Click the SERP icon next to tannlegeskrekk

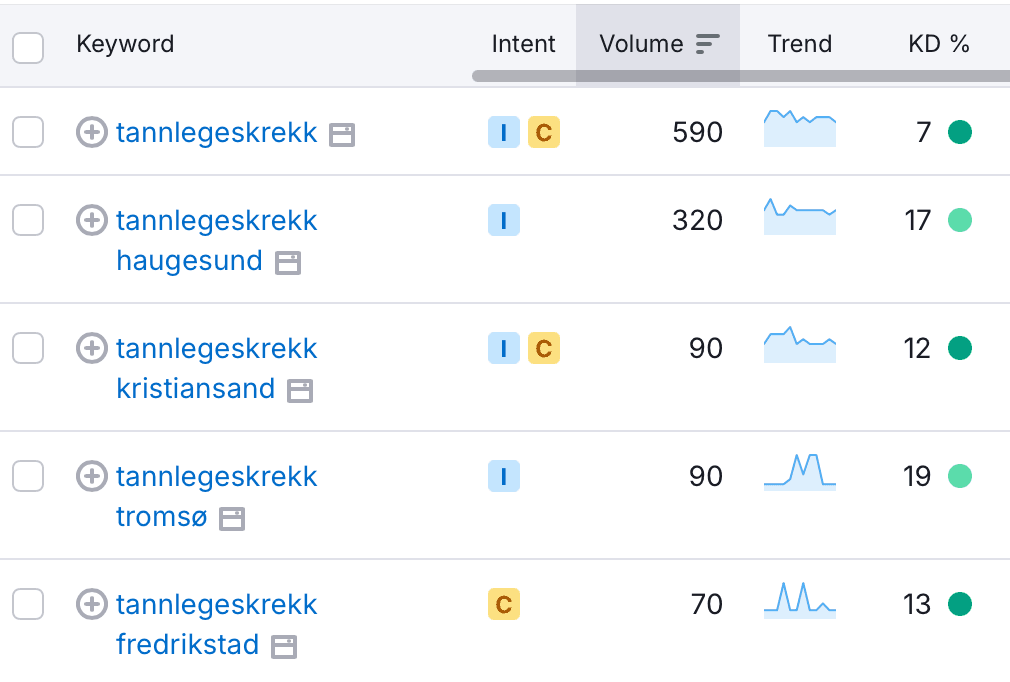(342, 134)
